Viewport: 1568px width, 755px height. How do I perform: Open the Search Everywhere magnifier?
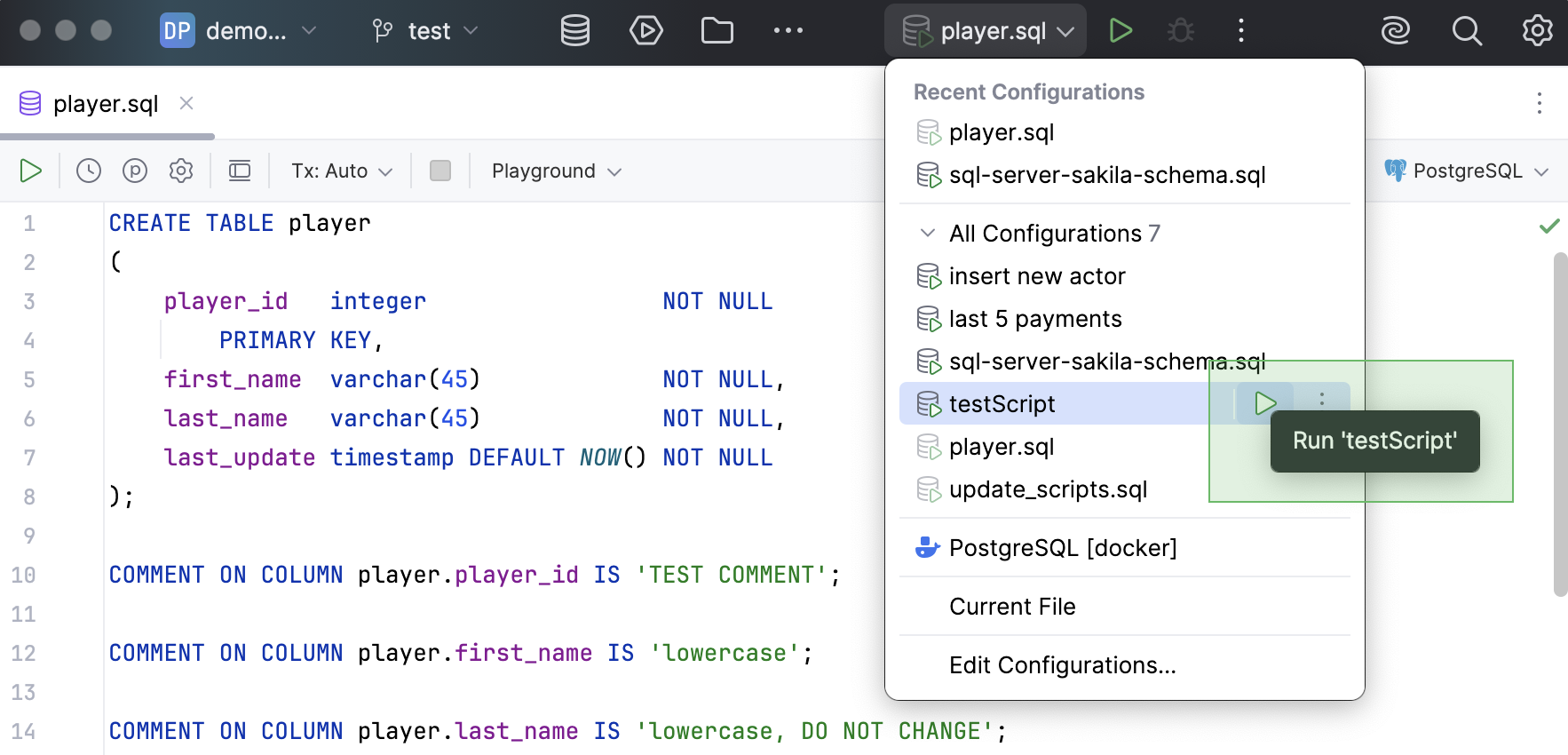1466,31
